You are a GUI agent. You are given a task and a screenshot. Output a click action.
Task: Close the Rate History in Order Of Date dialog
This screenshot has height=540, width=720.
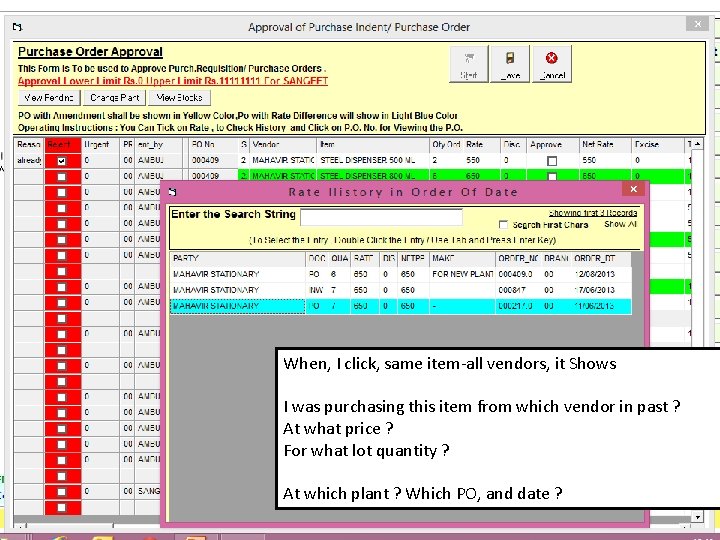(x=634, y=189)
